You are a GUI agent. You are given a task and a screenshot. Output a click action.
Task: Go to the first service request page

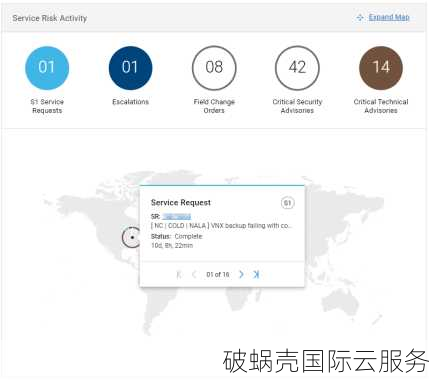pos(179,274)
